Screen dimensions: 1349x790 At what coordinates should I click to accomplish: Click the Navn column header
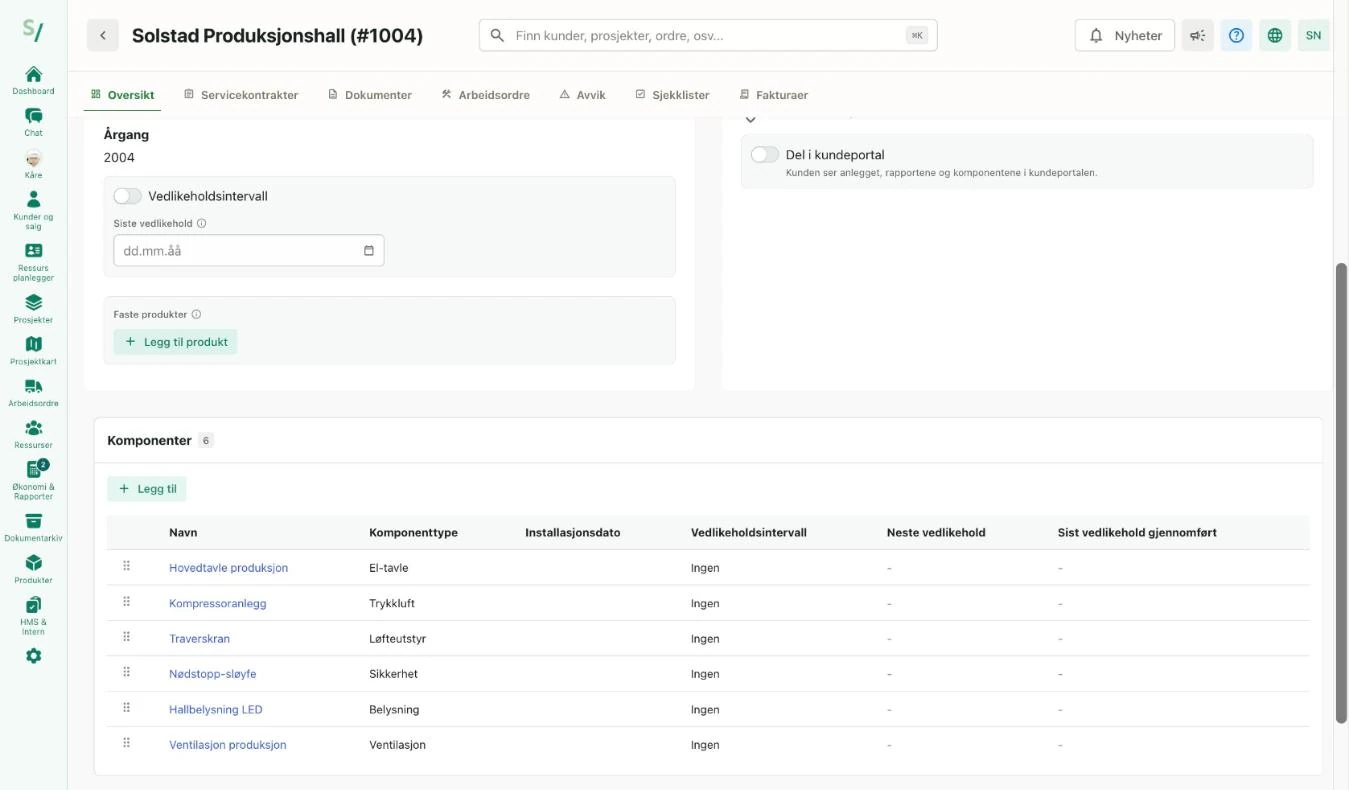click(183, 533)
